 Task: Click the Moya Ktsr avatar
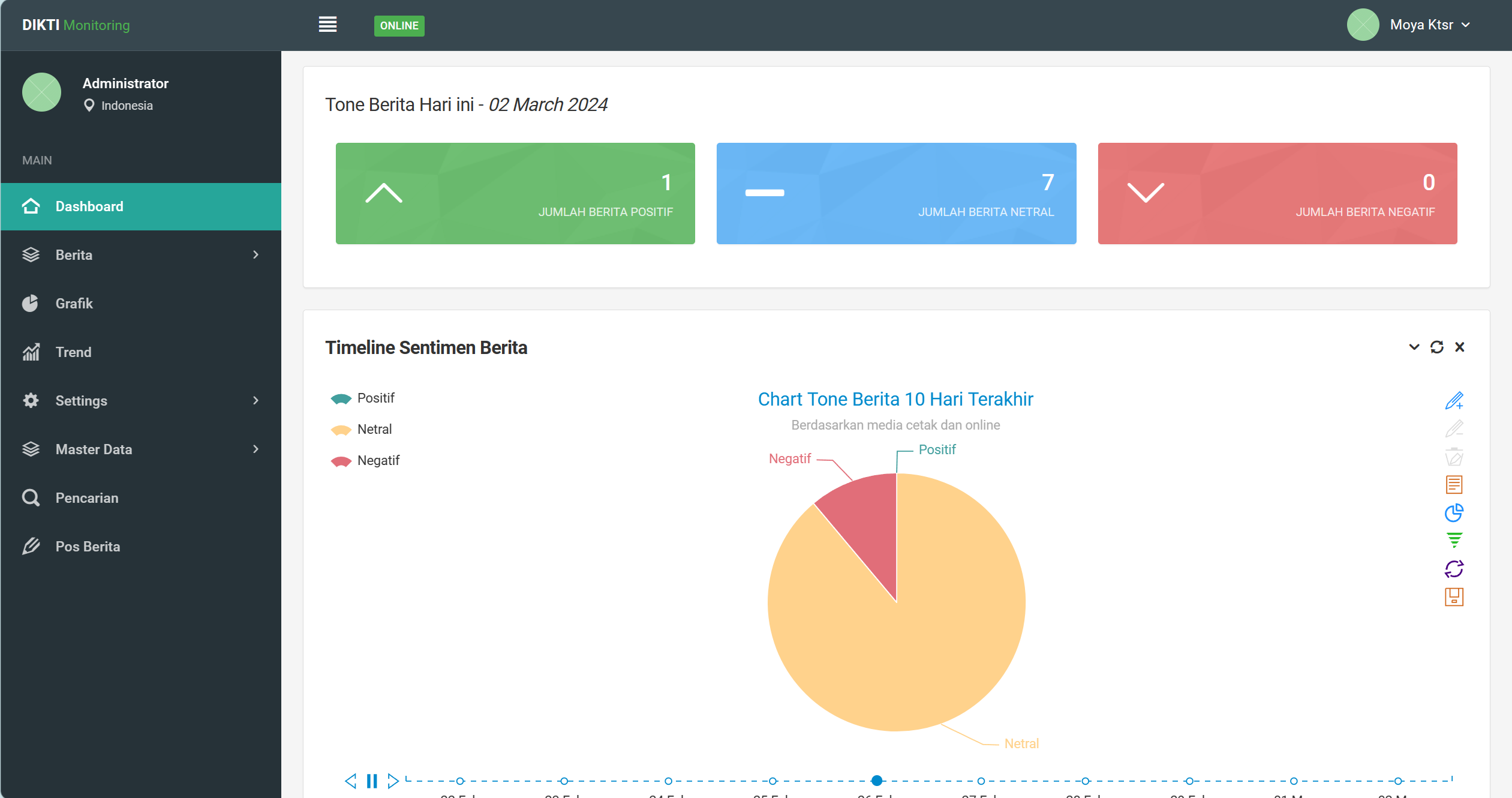[1363, 25]
